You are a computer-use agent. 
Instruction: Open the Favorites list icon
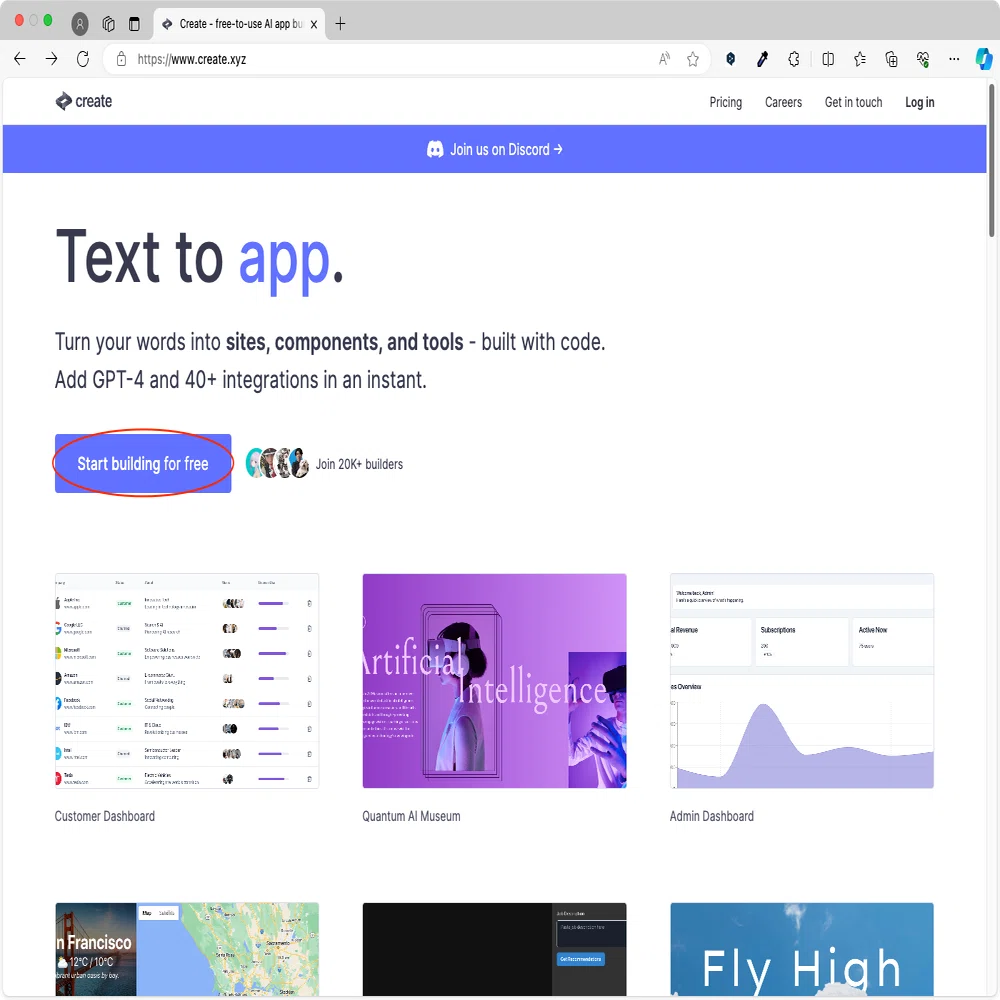(x=860, y=59)
